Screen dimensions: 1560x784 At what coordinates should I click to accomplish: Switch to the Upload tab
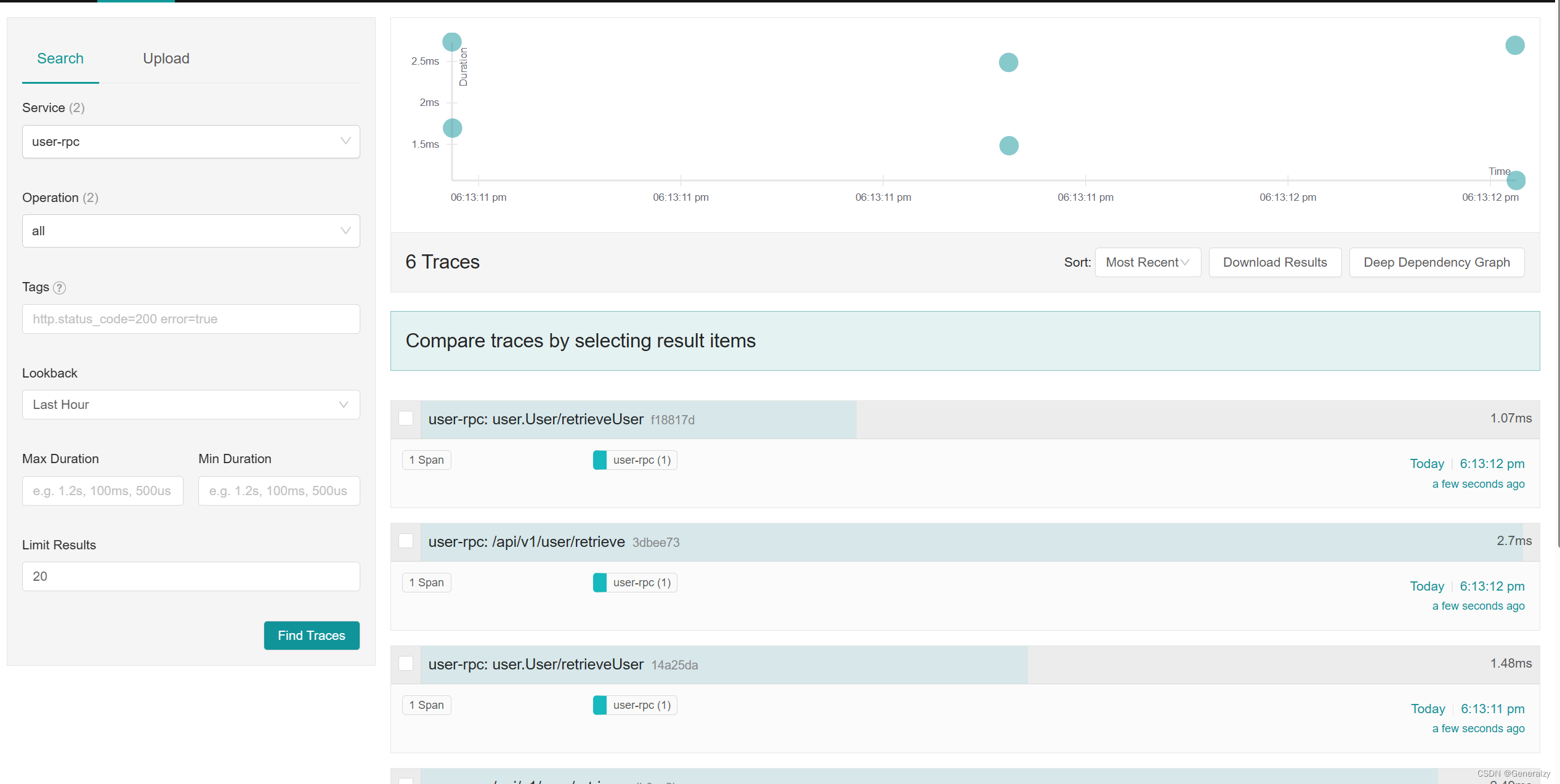[166, 59]
